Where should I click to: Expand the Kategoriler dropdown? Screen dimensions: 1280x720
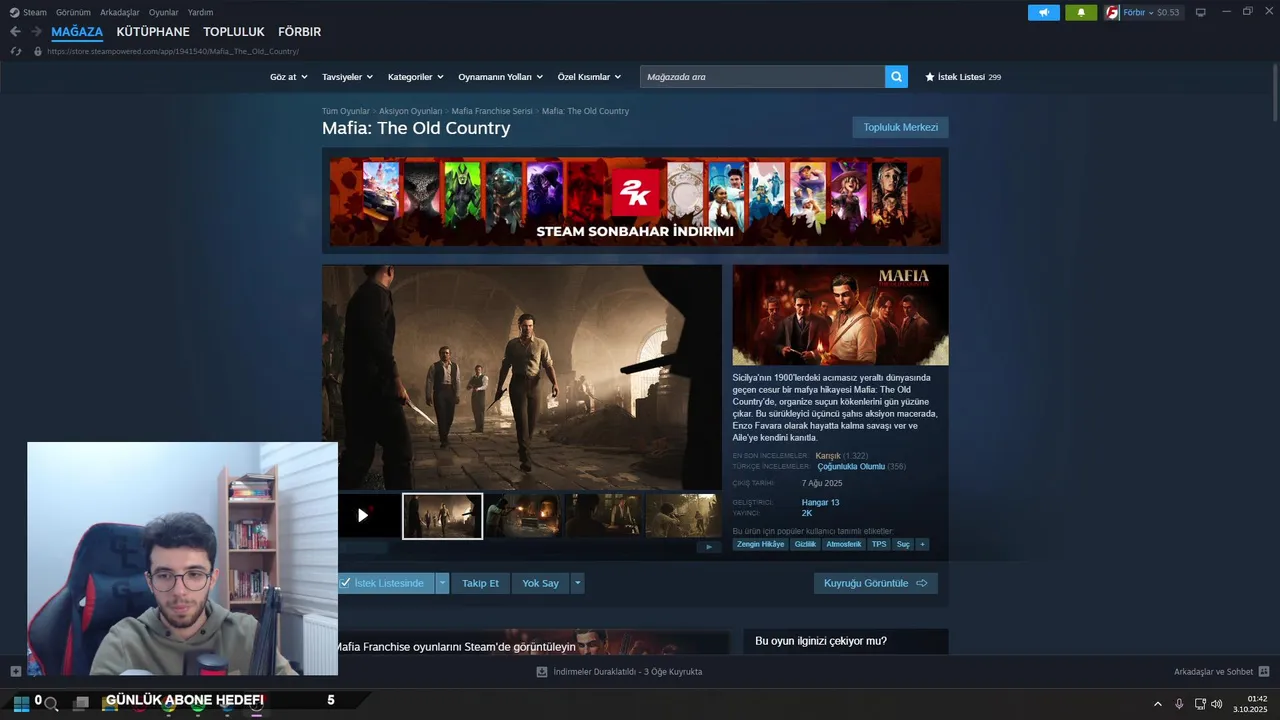[x=415, y=77]
